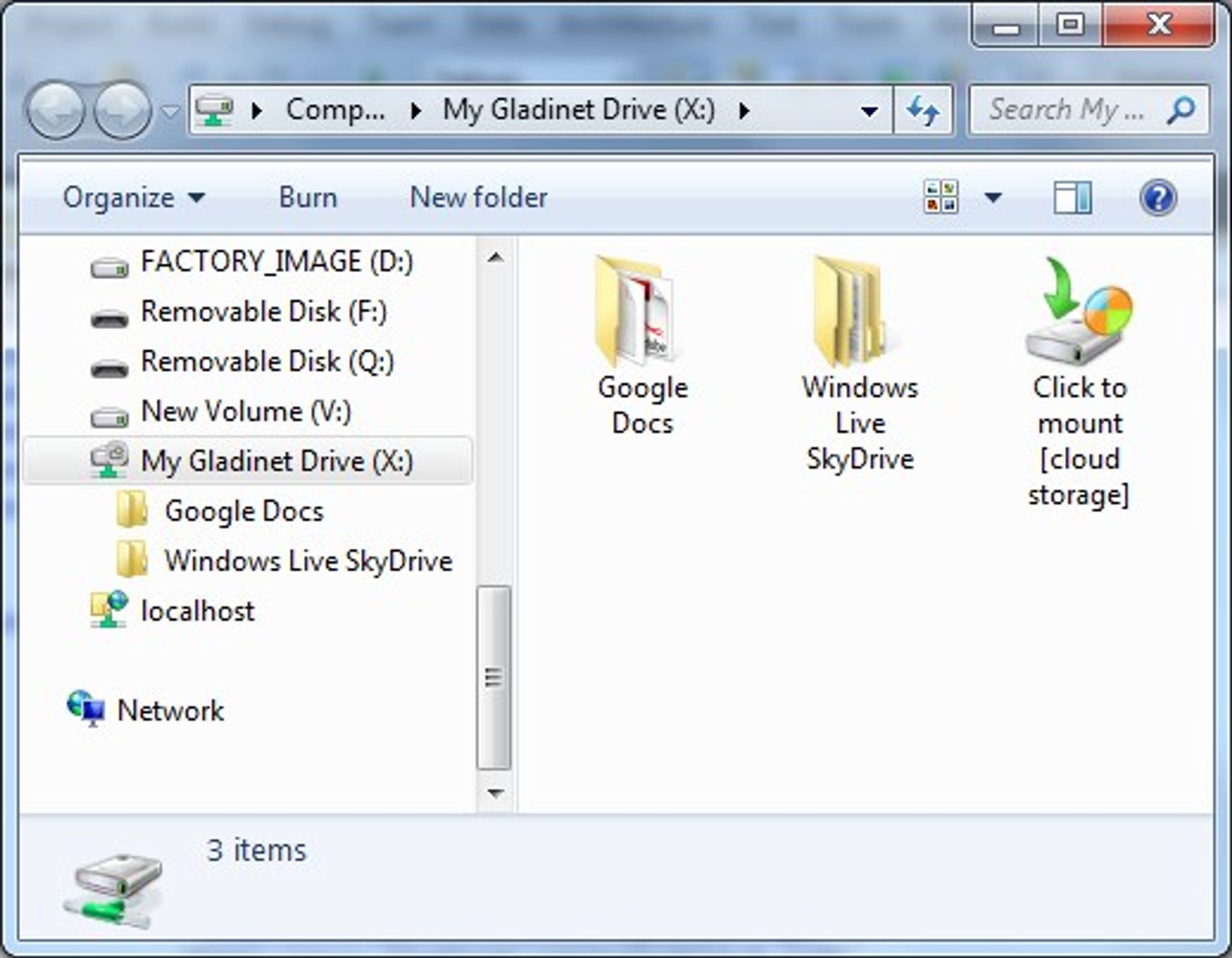Click the 'Windows Live SkyDrive' label in the main pane
The height and width of the screenshot is (958, 1232).
pyautogui.click(x=860, y=424)
